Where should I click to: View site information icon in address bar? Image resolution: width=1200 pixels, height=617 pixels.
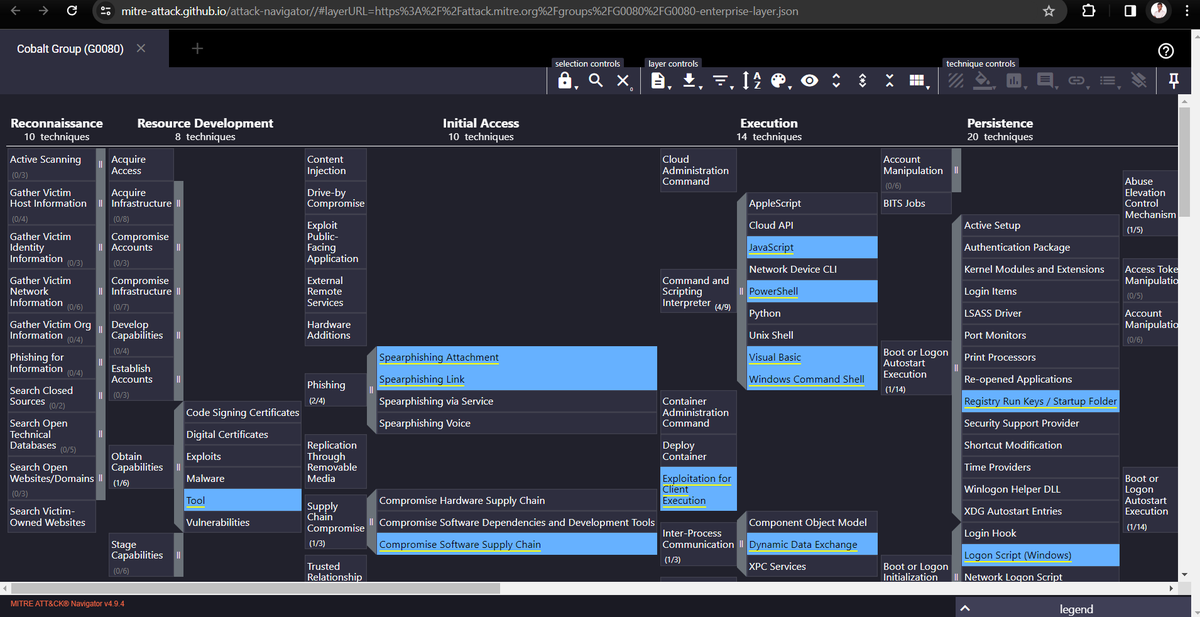pyautogui.click(x=105, y=11)
